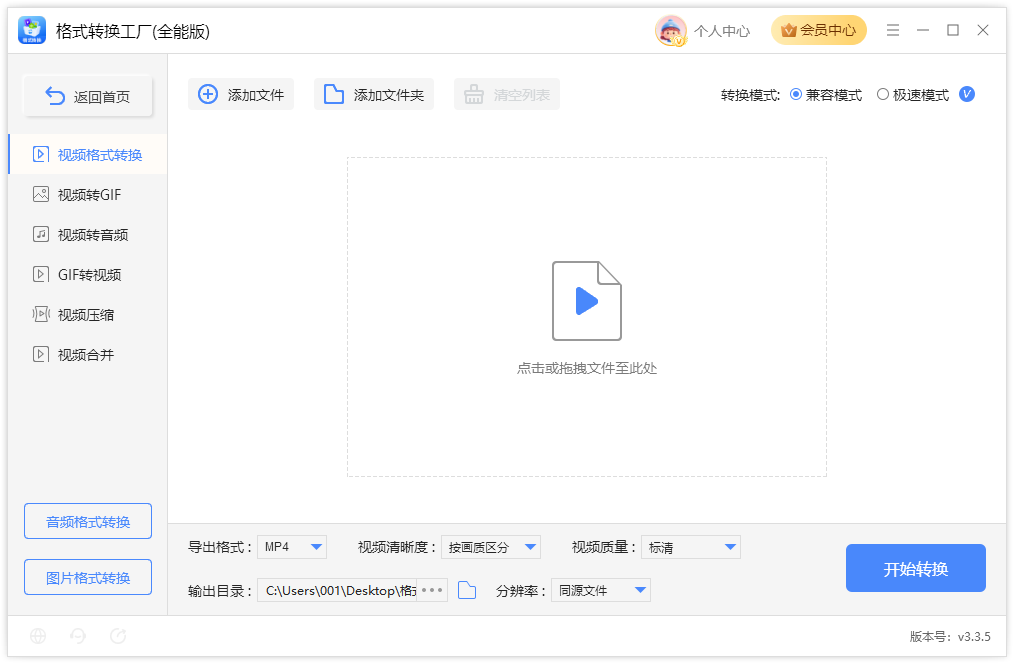1014x664 pixels.
Task: Click the app logo icon in title bar
Action: pos(32,30)
